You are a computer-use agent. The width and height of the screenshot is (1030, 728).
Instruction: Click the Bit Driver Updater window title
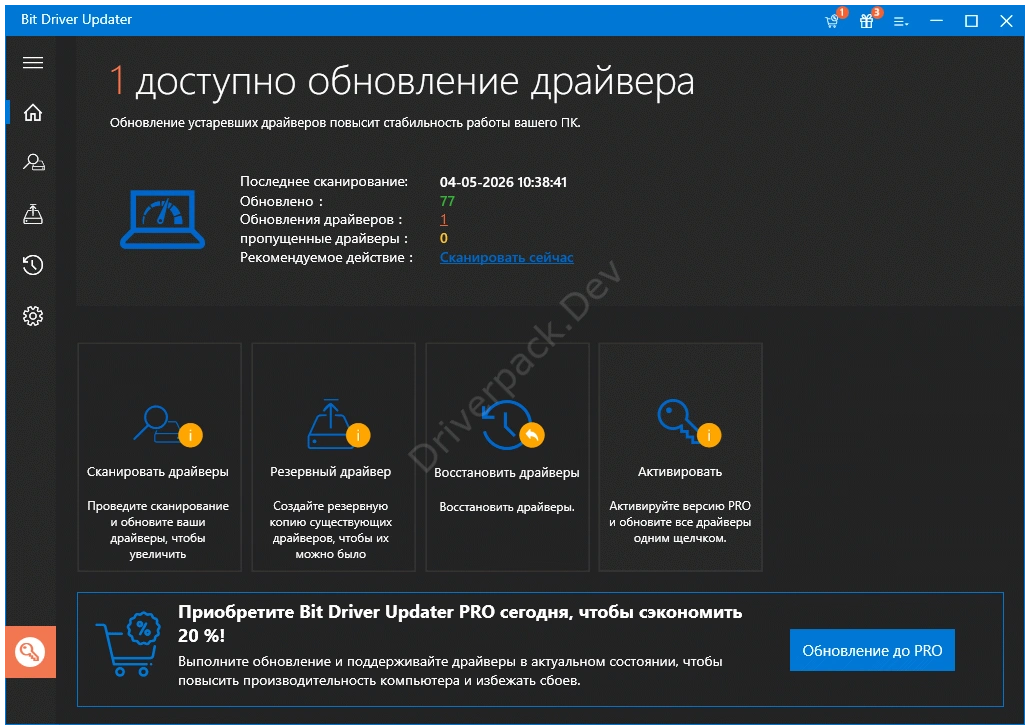76,19
